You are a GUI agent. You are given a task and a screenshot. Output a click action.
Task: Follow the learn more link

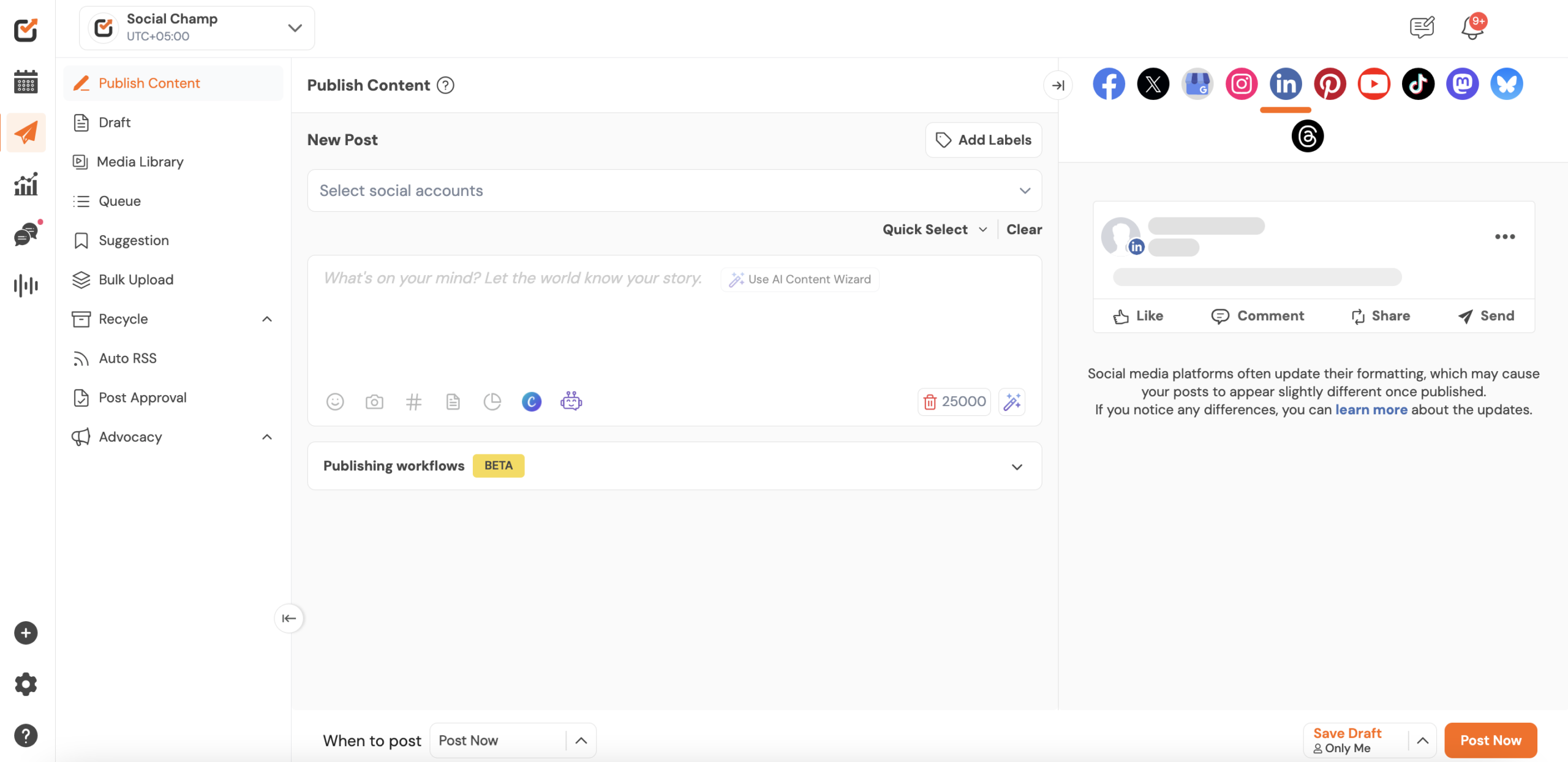[1371, 410]
